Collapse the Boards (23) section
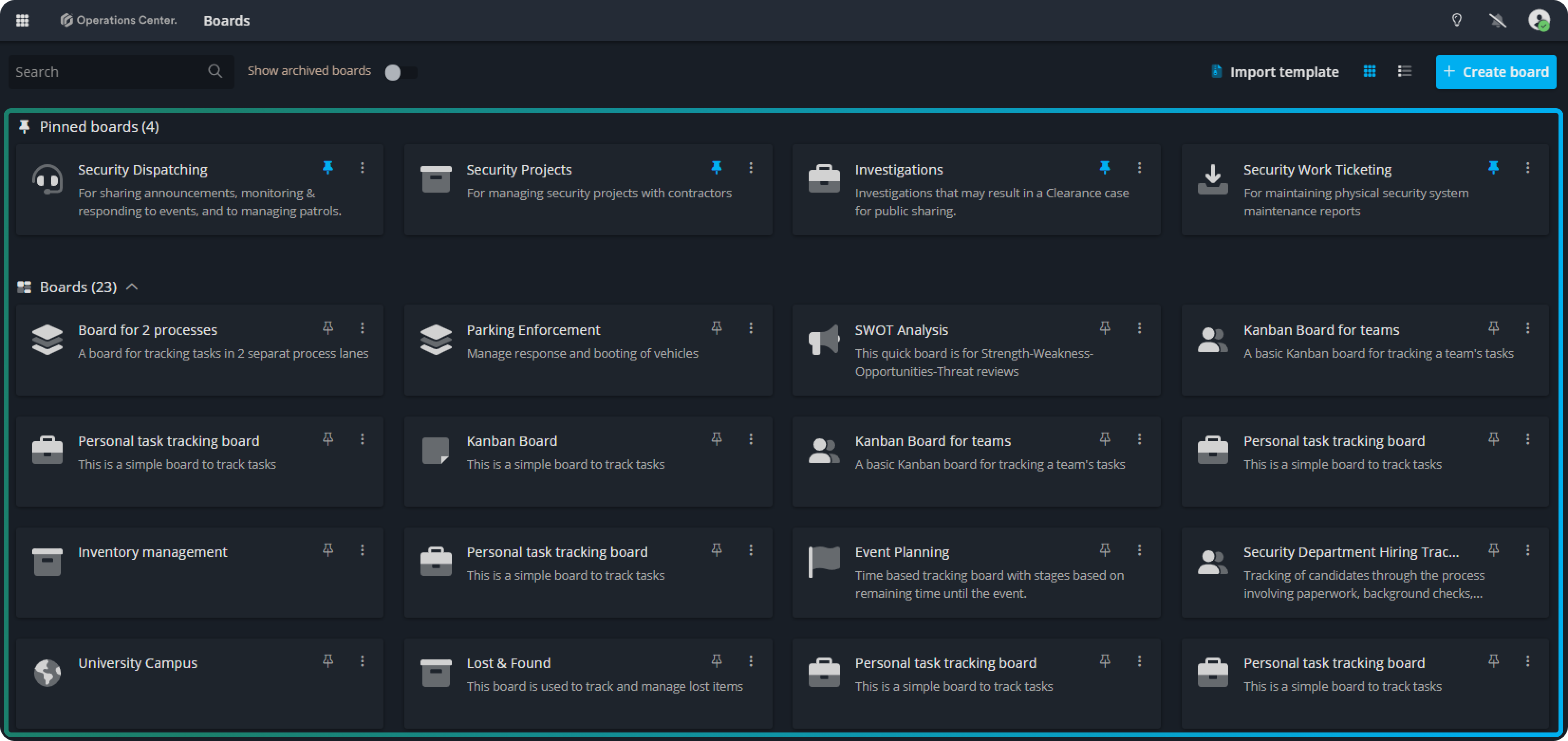 pos(132,287)
